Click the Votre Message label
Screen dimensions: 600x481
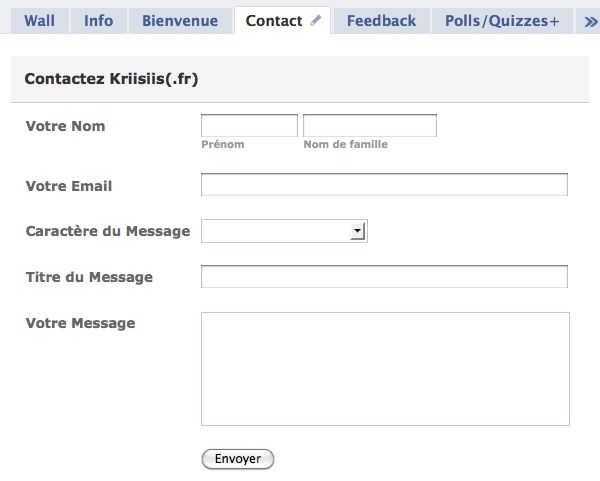click(x=80, y=323)
